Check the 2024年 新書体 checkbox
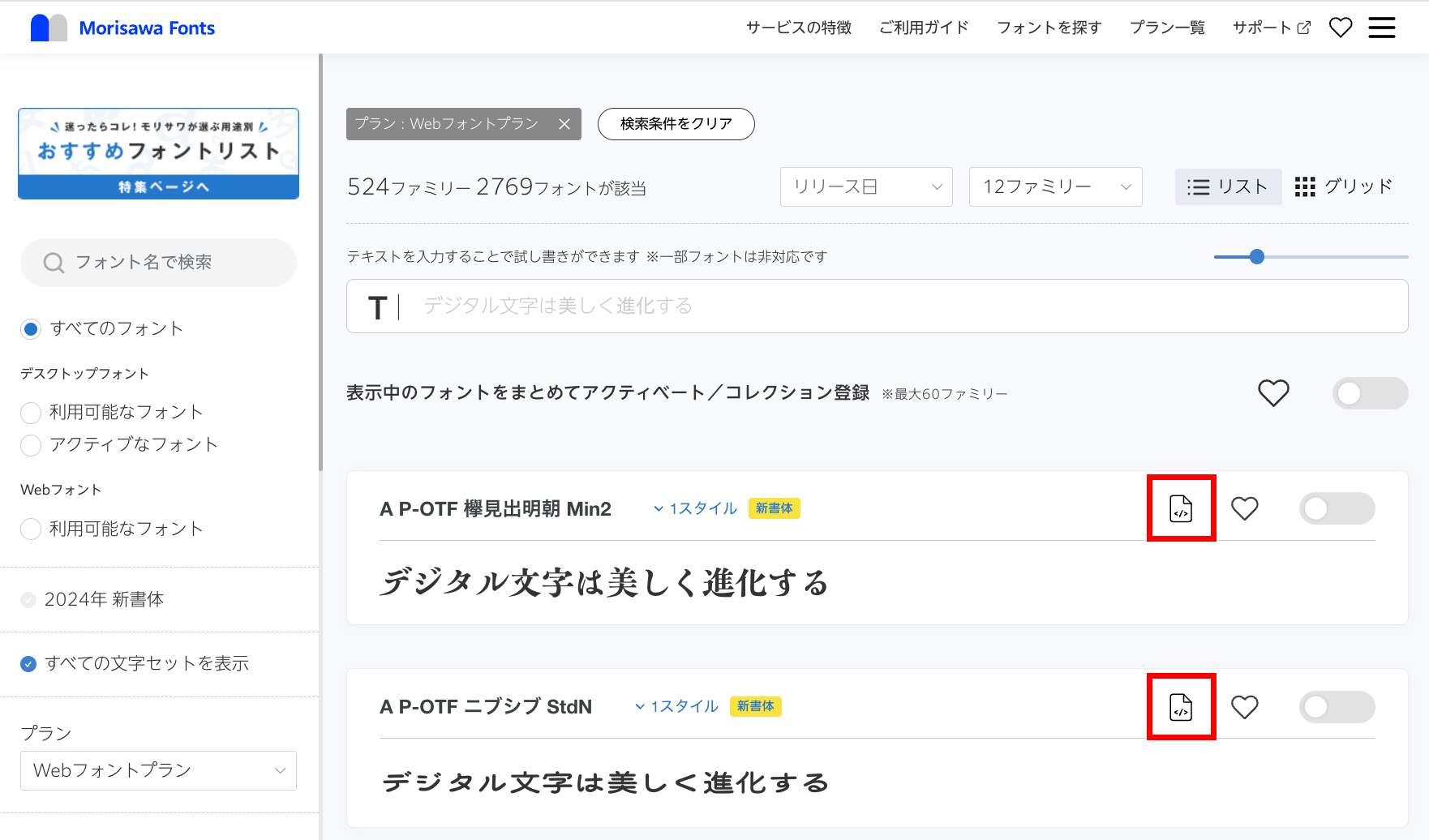 click(28, 600)
